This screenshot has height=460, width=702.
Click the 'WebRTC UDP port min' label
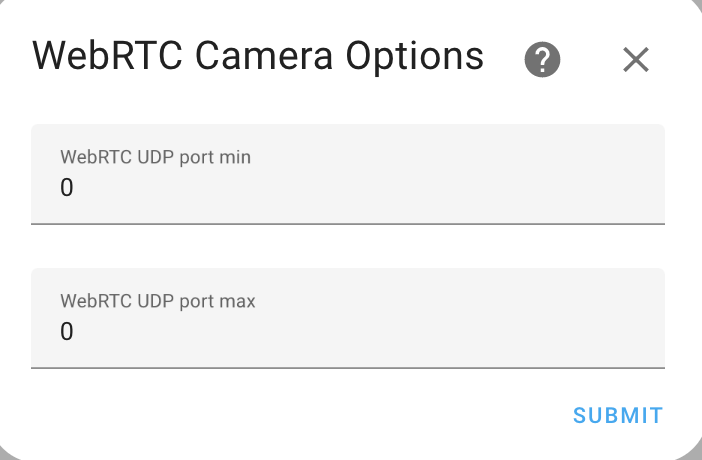pyautogui.click(x=155, y=158)
